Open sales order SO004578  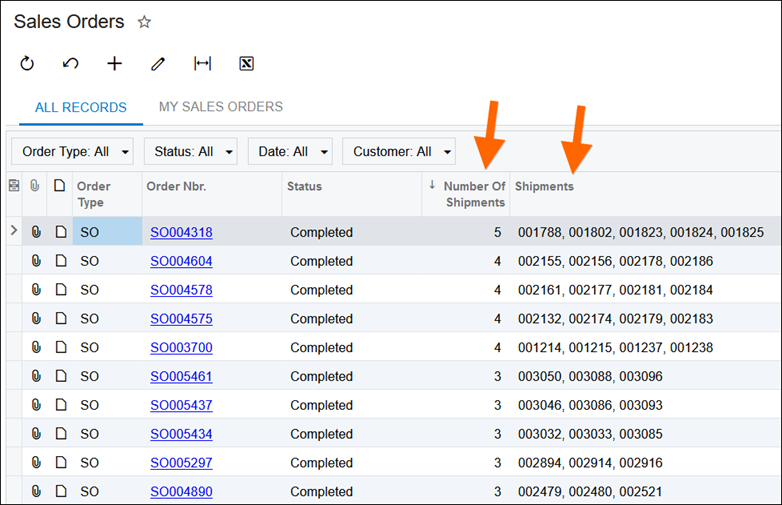[182, 290]
